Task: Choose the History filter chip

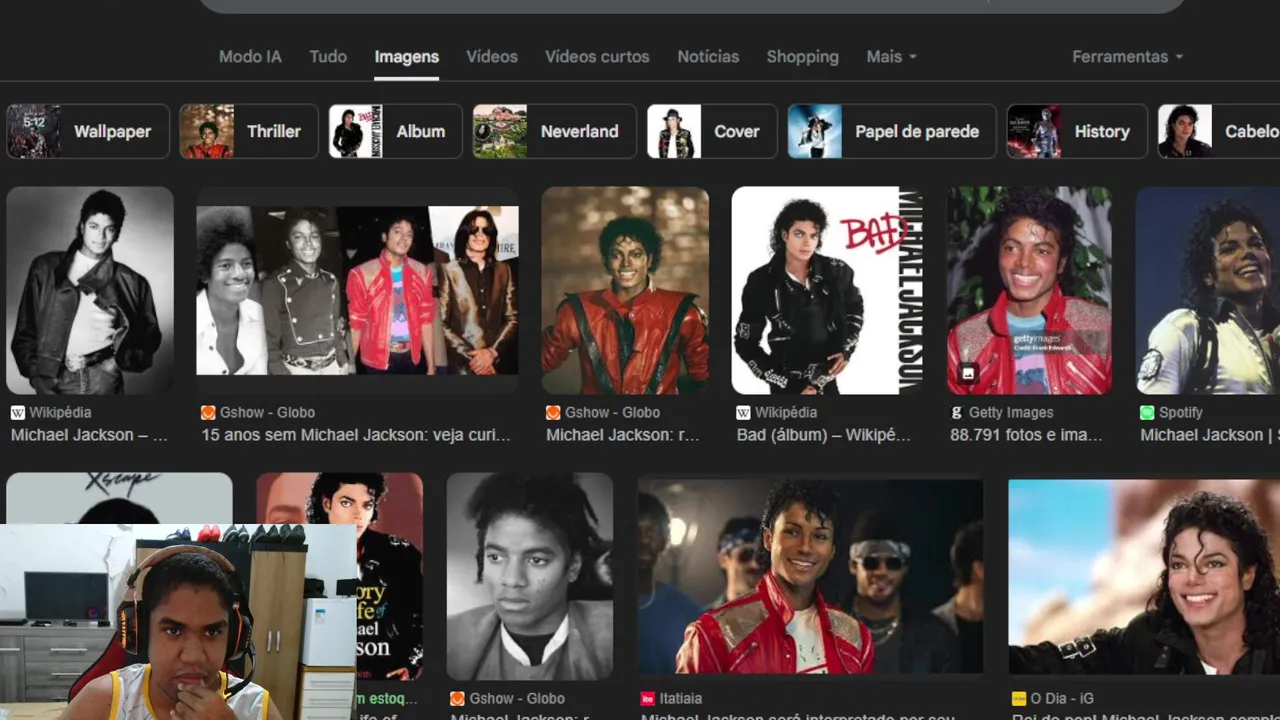Action: [x=1077, y=131]
